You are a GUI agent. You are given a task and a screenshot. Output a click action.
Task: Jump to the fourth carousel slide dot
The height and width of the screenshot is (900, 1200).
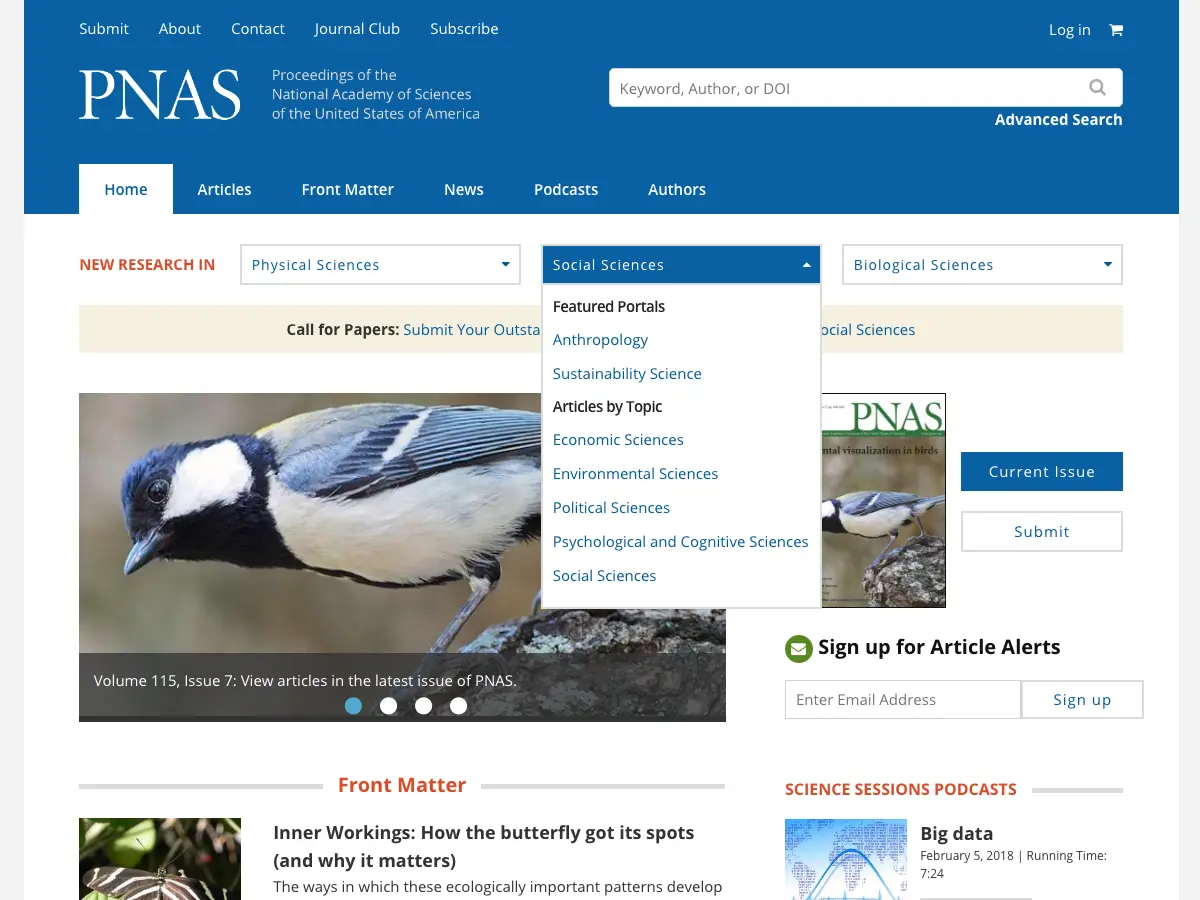tap(458, 706)
